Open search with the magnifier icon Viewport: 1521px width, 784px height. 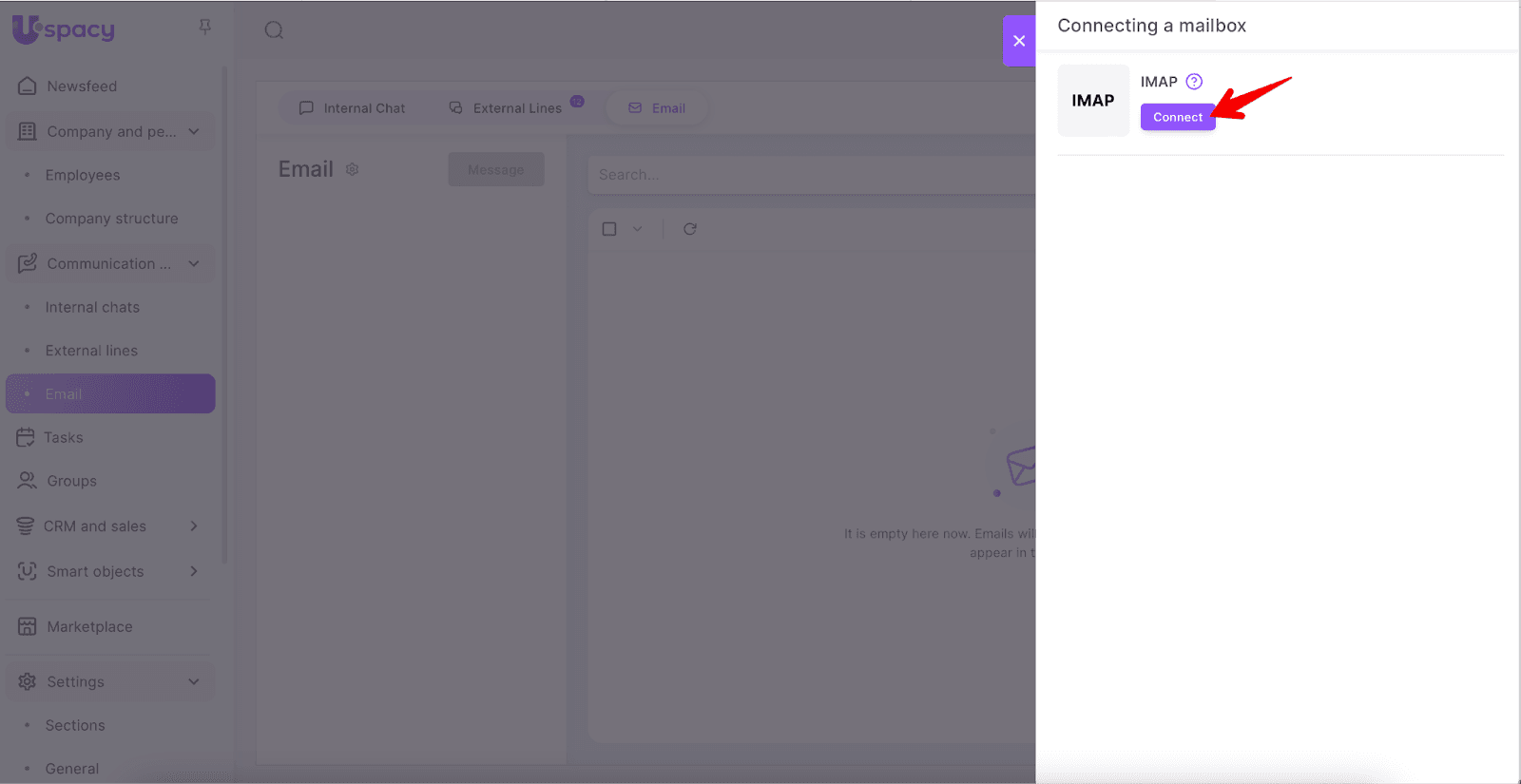click(274, 30)
